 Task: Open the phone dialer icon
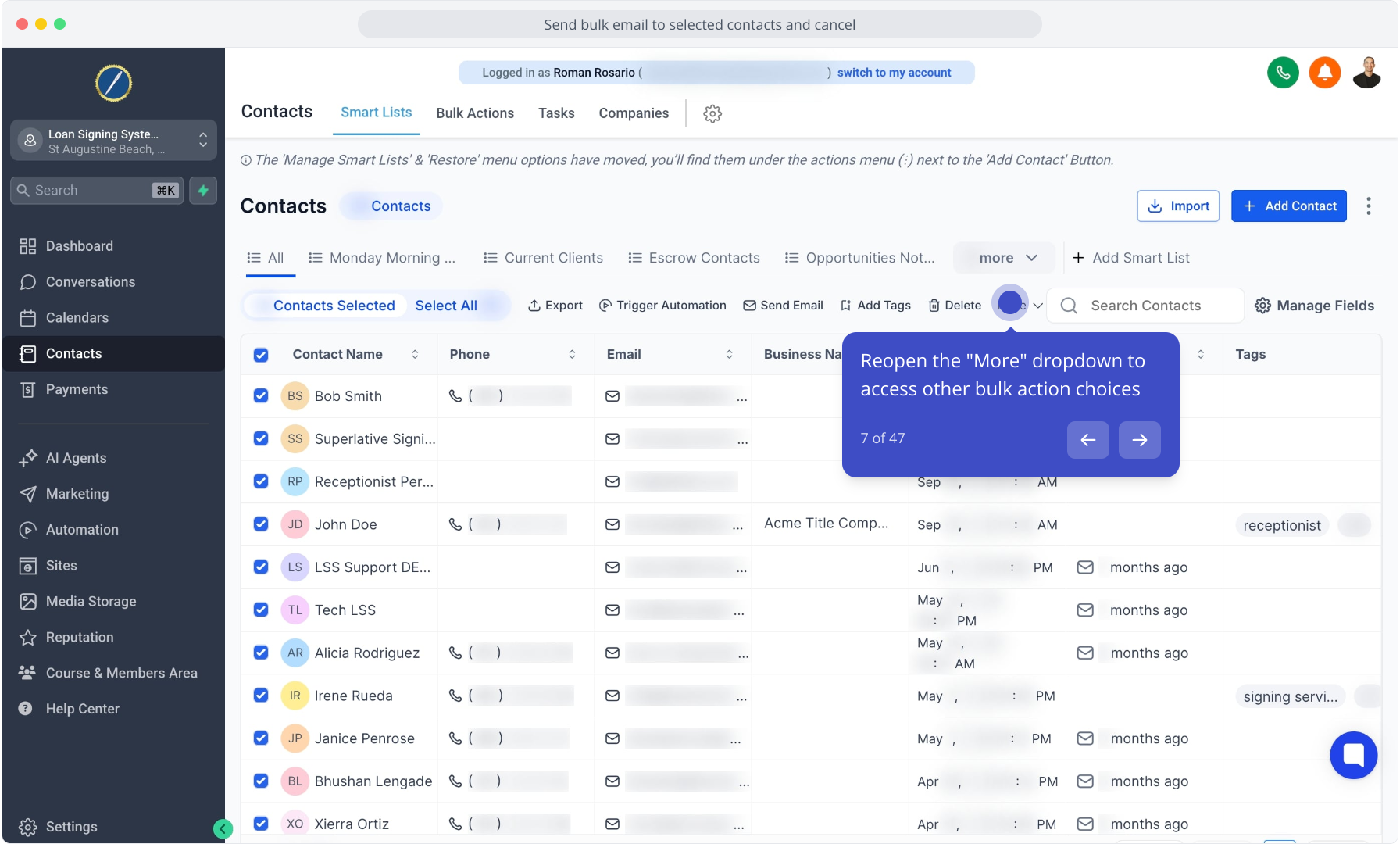pyautogui.click(x=1283, y=73)
